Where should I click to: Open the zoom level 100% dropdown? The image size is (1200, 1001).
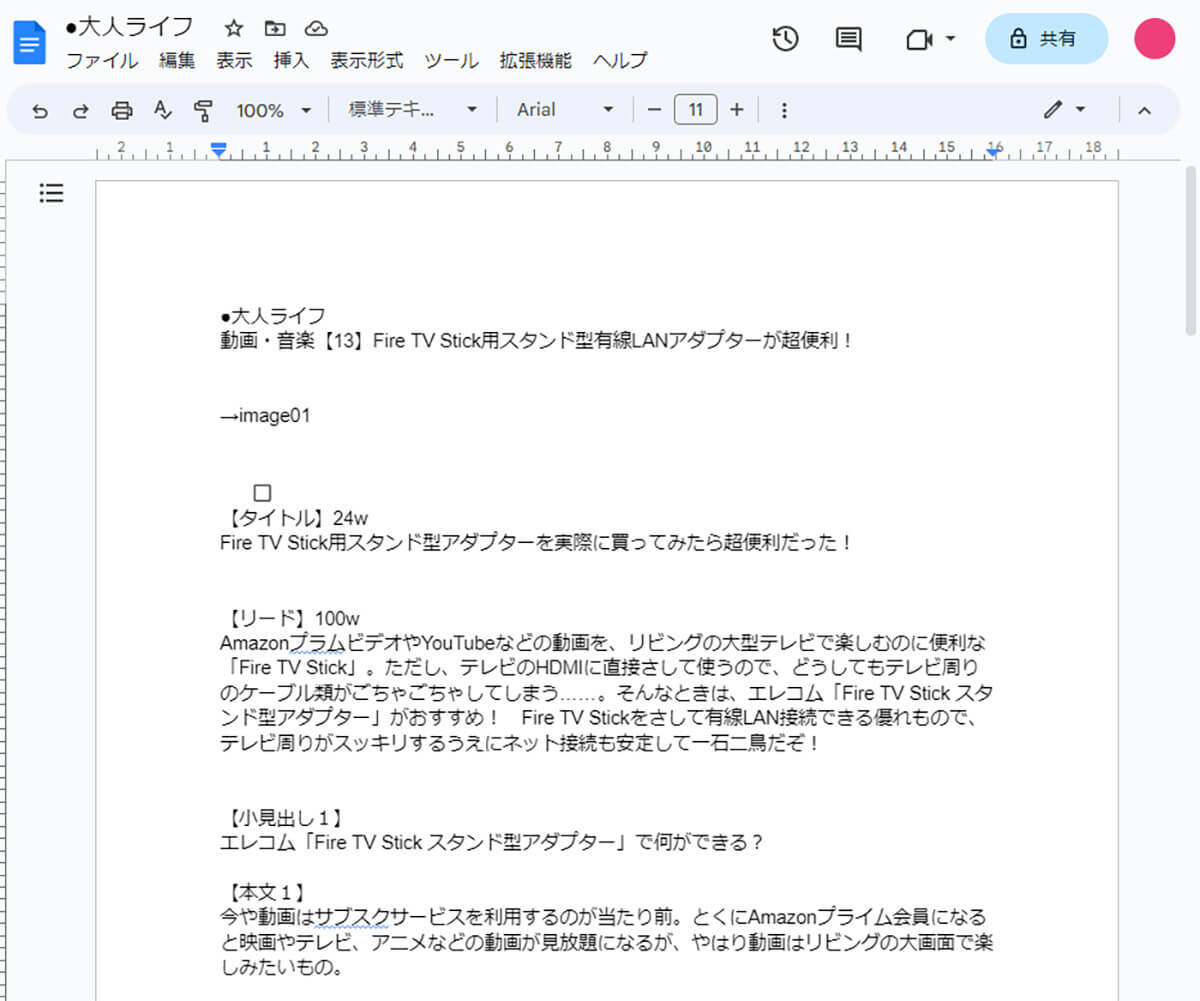tap(274, 110)
